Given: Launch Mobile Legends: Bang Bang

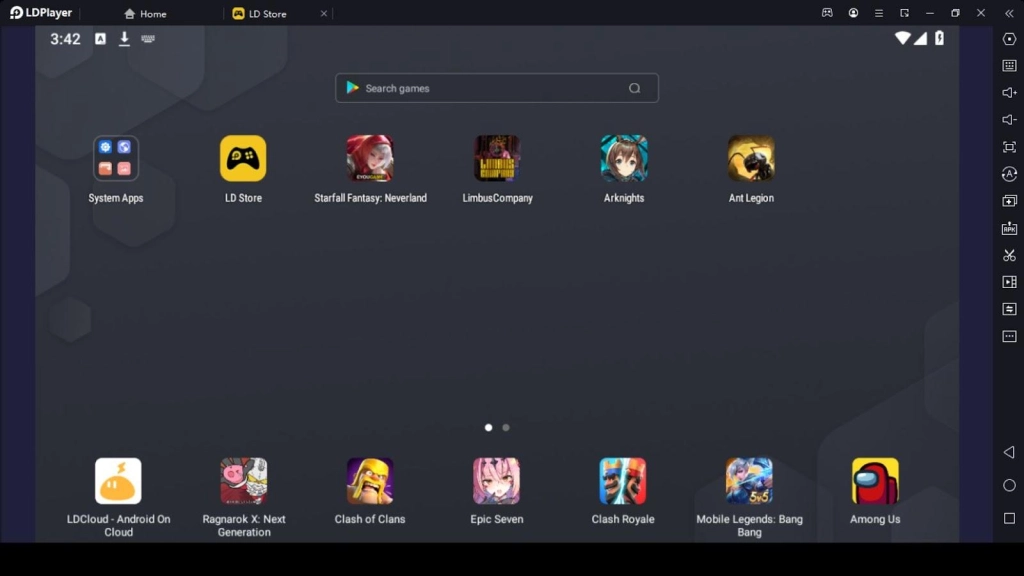Looking at the screenshot, I should (749, 481).
